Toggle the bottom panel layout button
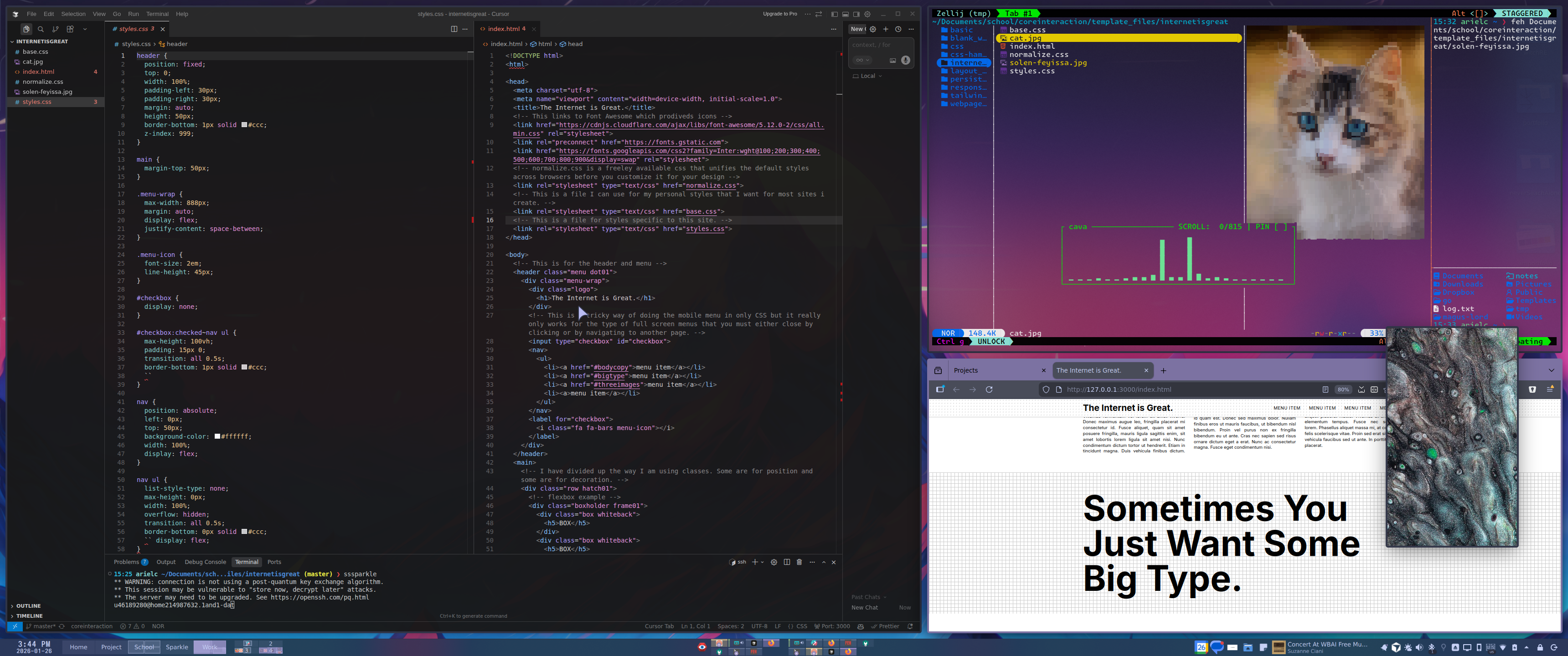Viewport: 1568px width, 656px height. pyautogui.click(x=846, y=14)
